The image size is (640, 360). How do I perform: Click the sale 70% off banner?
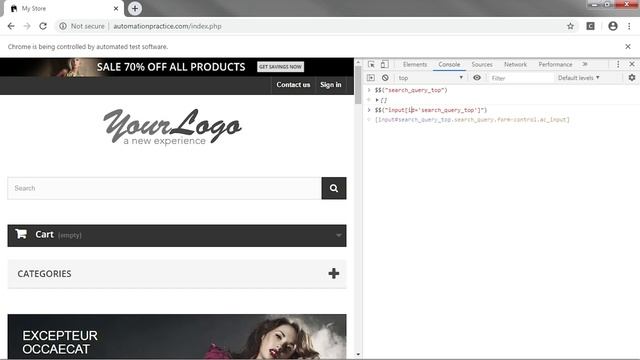[x=177, y=67]
